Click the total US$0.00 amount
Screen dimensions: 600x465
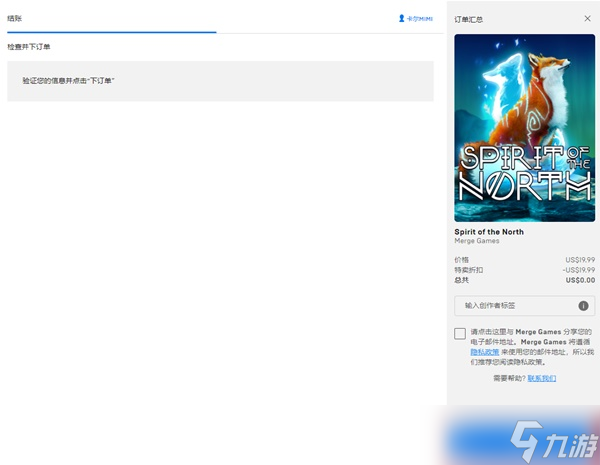580,280
